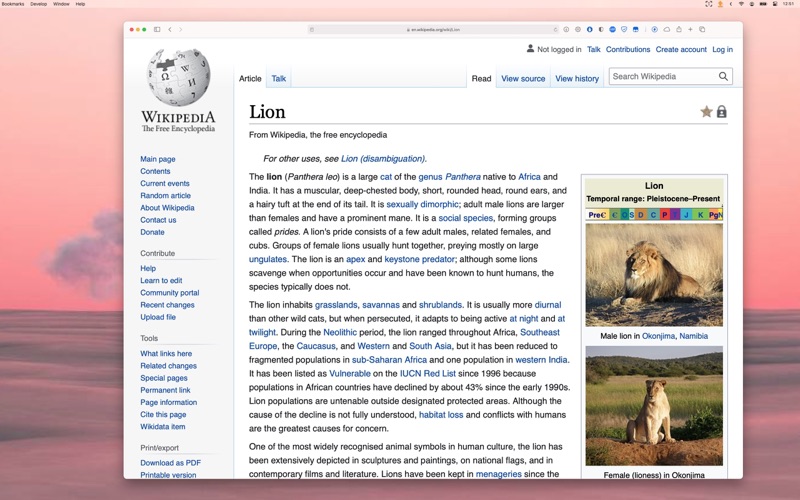800x500 pixels.
Task: Open the Neolithic link
Action: pos(340,332)
